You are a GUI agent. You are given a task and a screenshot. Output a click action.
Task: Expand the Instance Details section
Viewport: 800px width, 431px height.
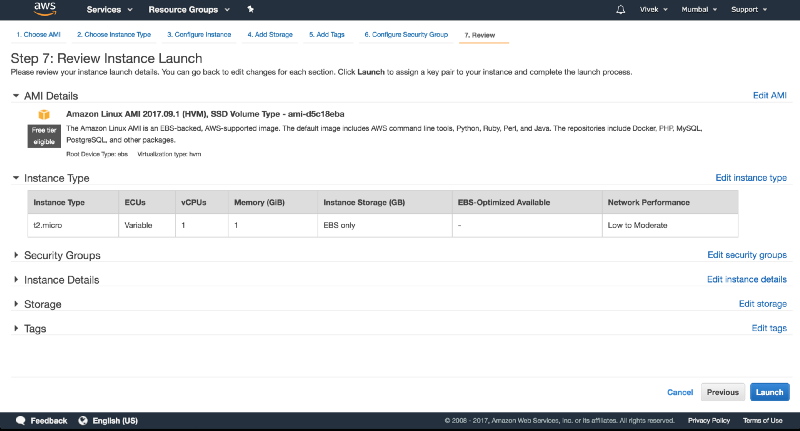(x=16, y=280)
